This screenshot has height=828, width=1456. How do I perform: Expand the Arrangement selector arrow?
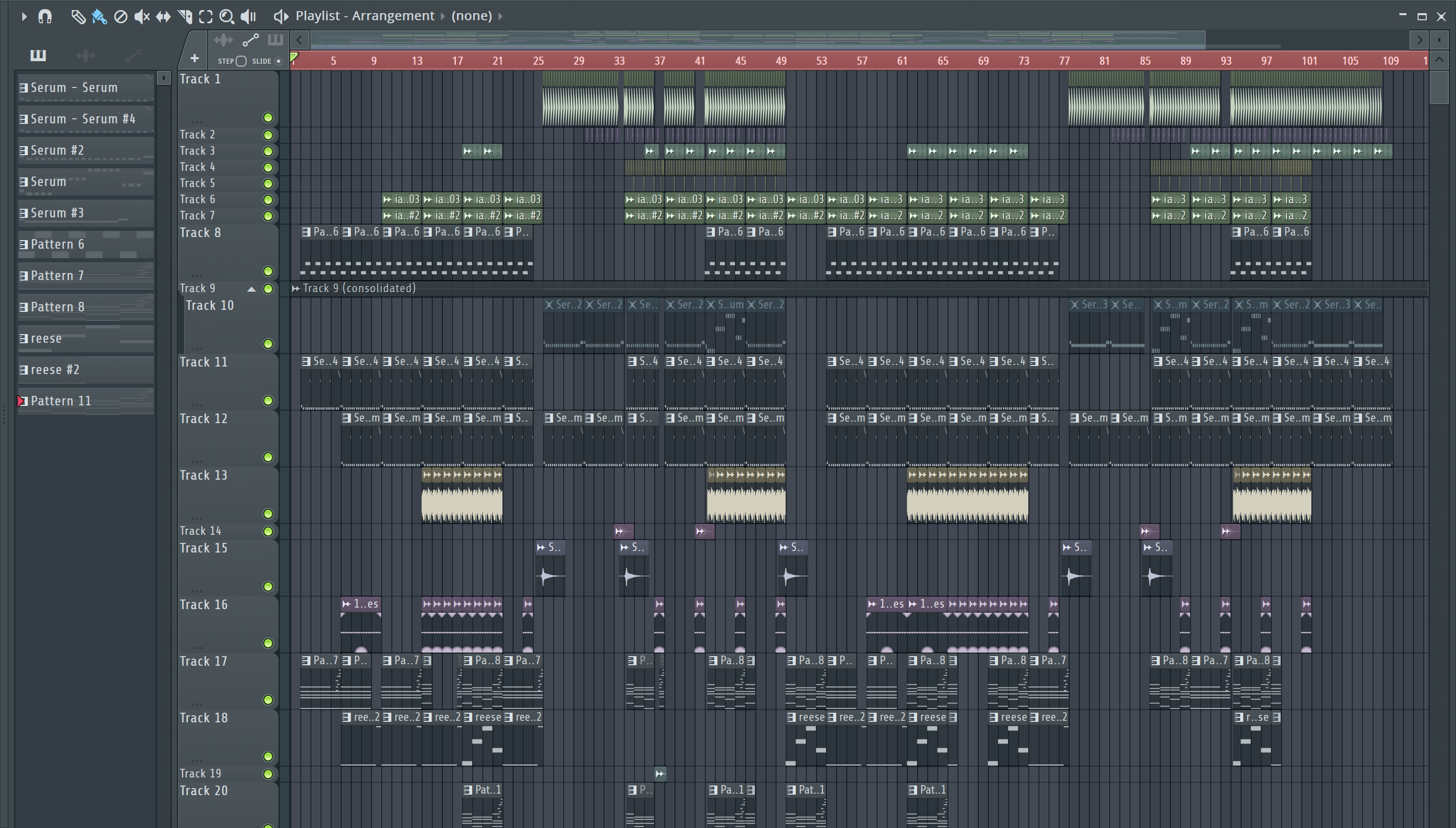[442, 17]
